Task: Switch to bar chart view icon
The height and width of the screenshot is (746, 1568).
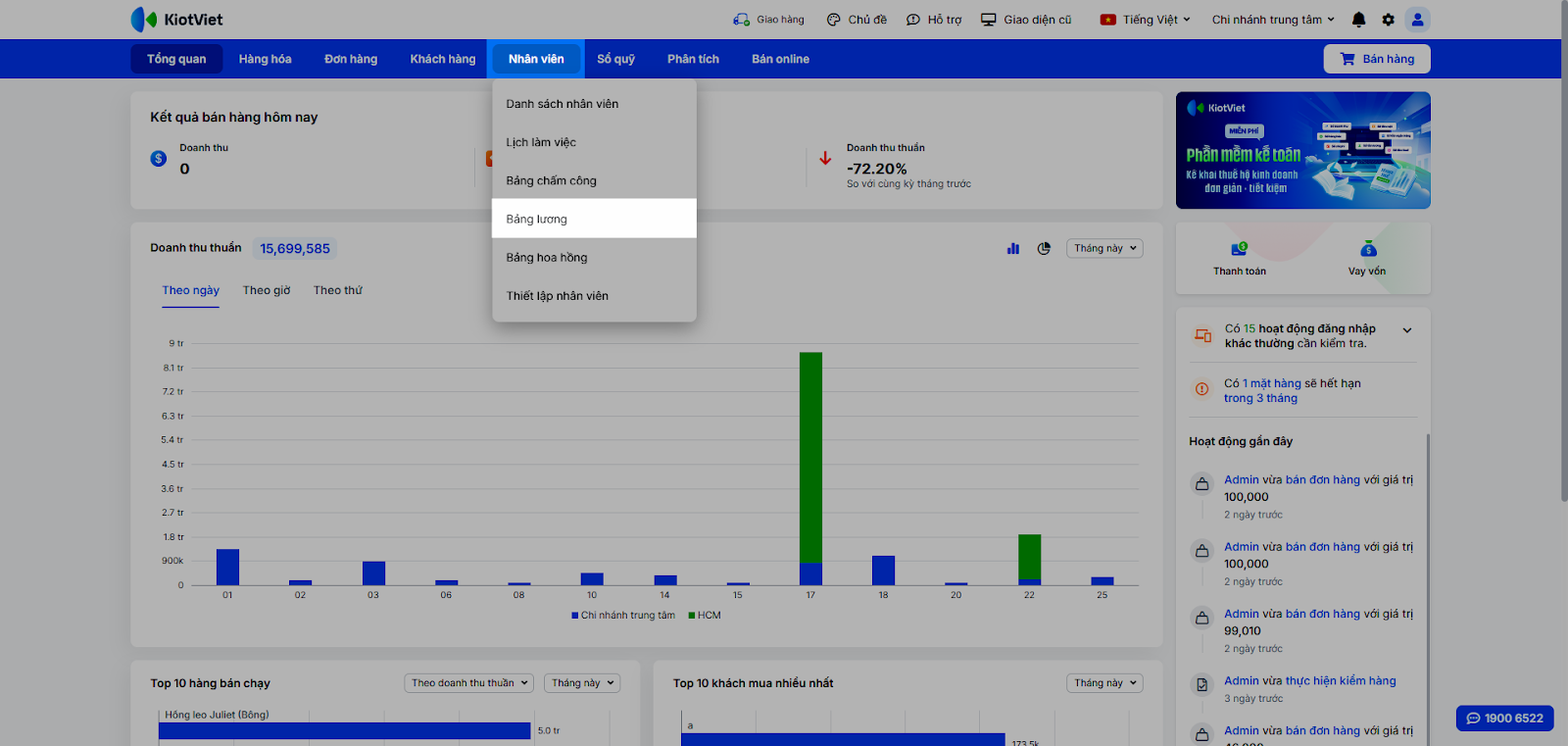Action: point(1013,249)
